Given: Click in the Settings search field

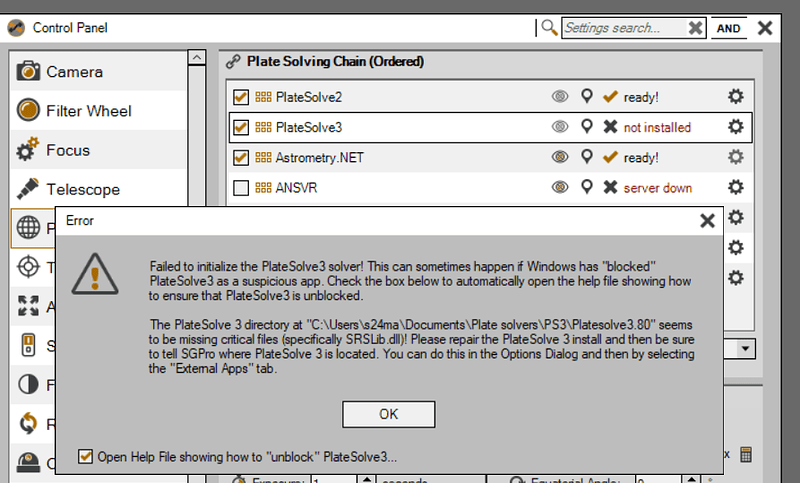Looking at the screenshot, I should (624, 28).
